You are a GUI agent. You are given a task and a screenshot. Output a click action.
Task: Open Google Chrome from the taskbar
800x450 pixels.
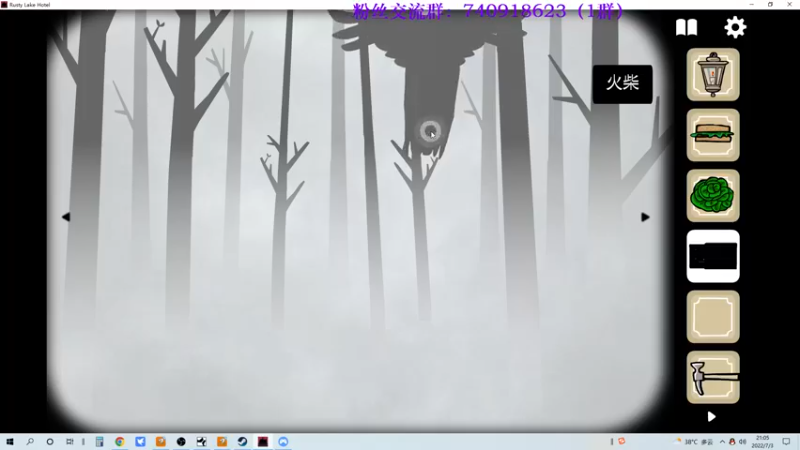pyautogui.click(x=120, y=441)
